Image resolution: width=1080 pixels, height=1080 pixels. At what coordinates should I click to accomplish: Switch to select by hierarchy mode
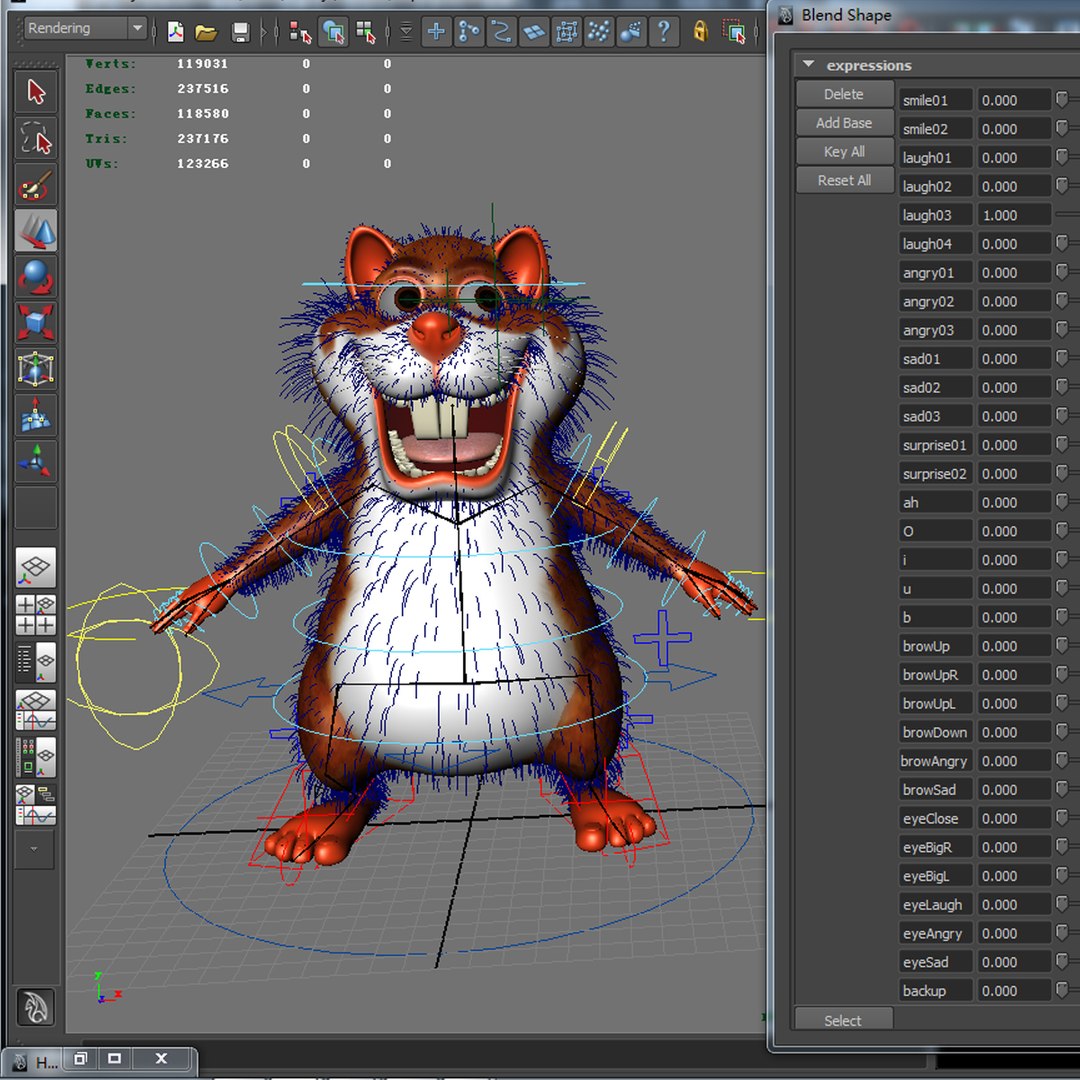pyautogui.click(x=300, y=32)
